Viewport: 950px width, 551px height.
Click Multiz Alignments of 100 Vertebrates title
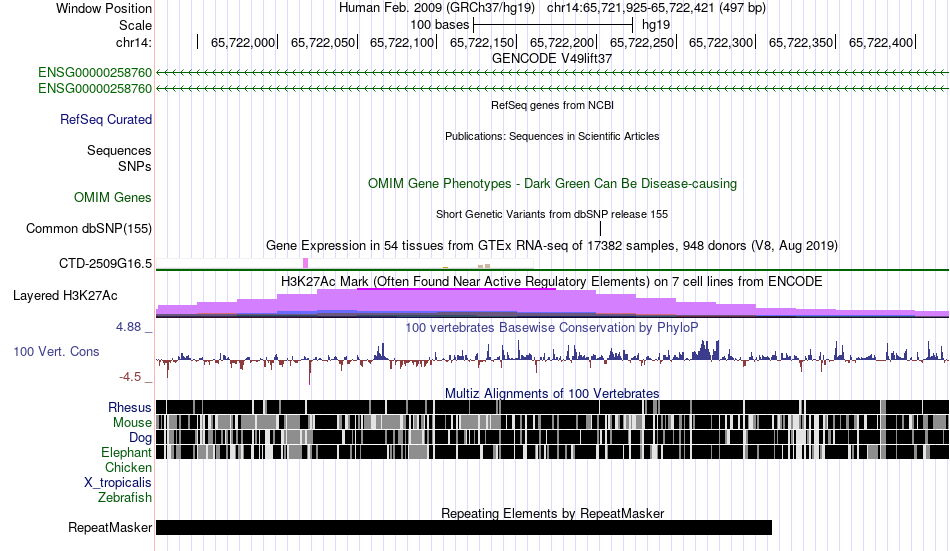[552, 393]
